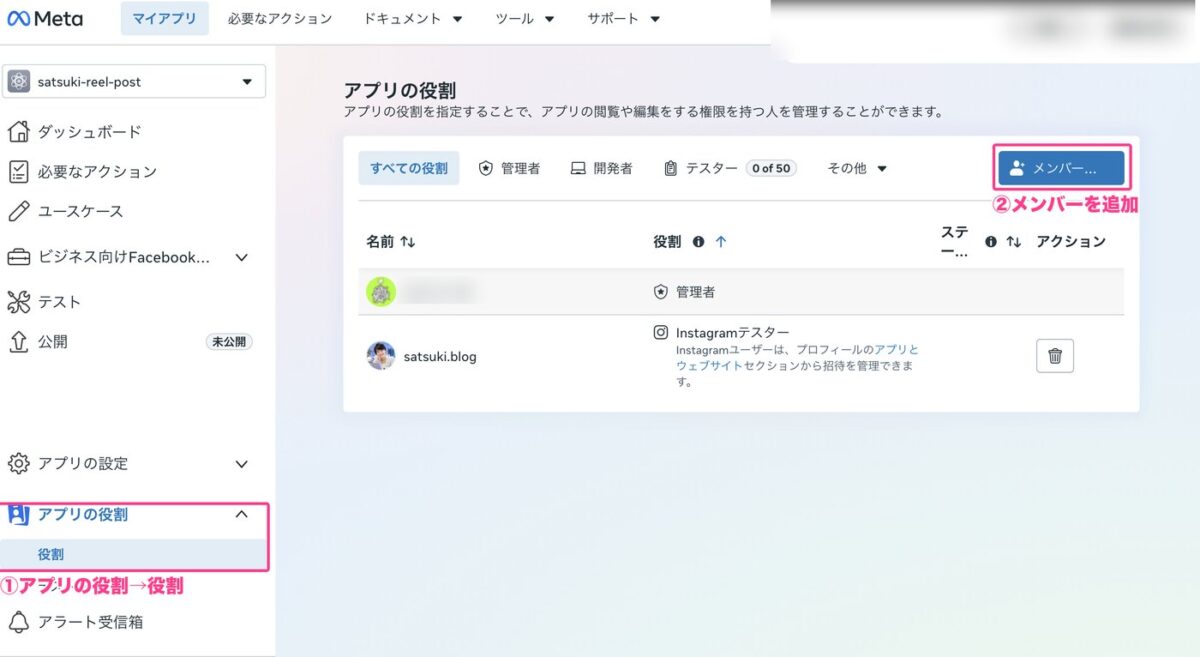Viewport: 1200px width, 657px height.
Task: Click the laptop icon on 開発者 tab
Action: click(x=578, y=168)
